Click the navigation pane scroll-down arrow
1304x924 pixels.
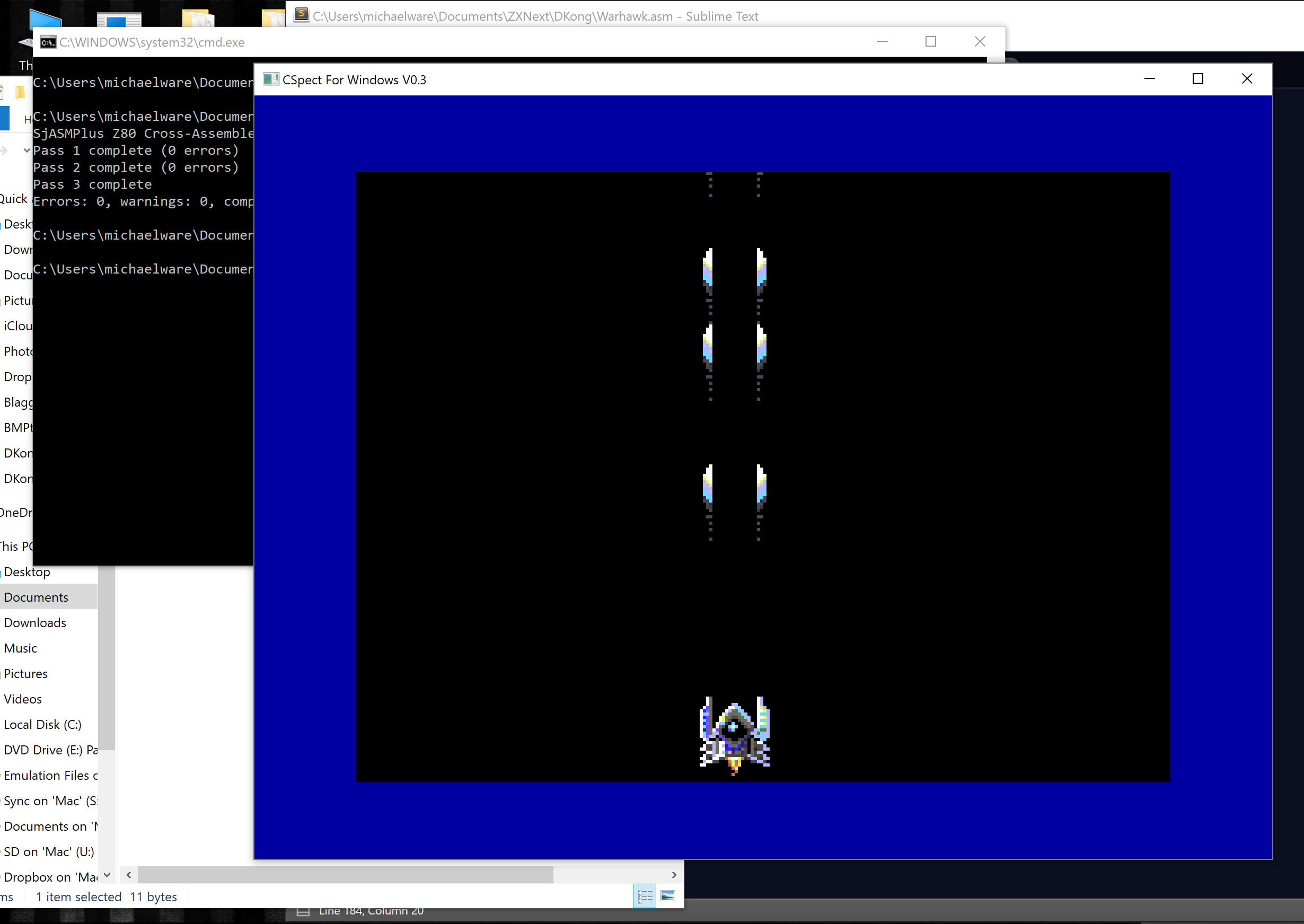click(x=107, y=875)
